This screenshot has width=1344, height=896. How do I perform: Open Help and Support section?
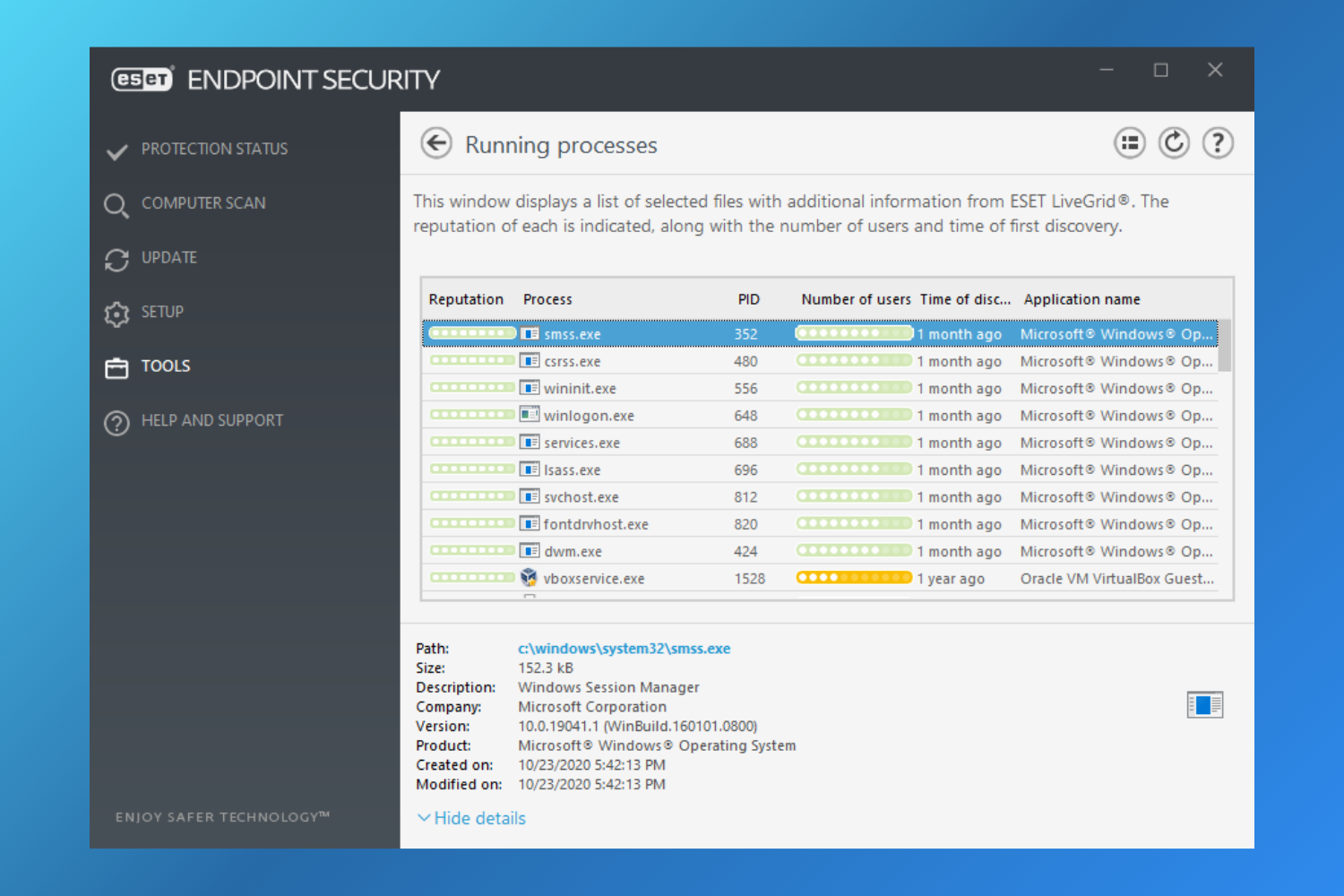[212, 420]
